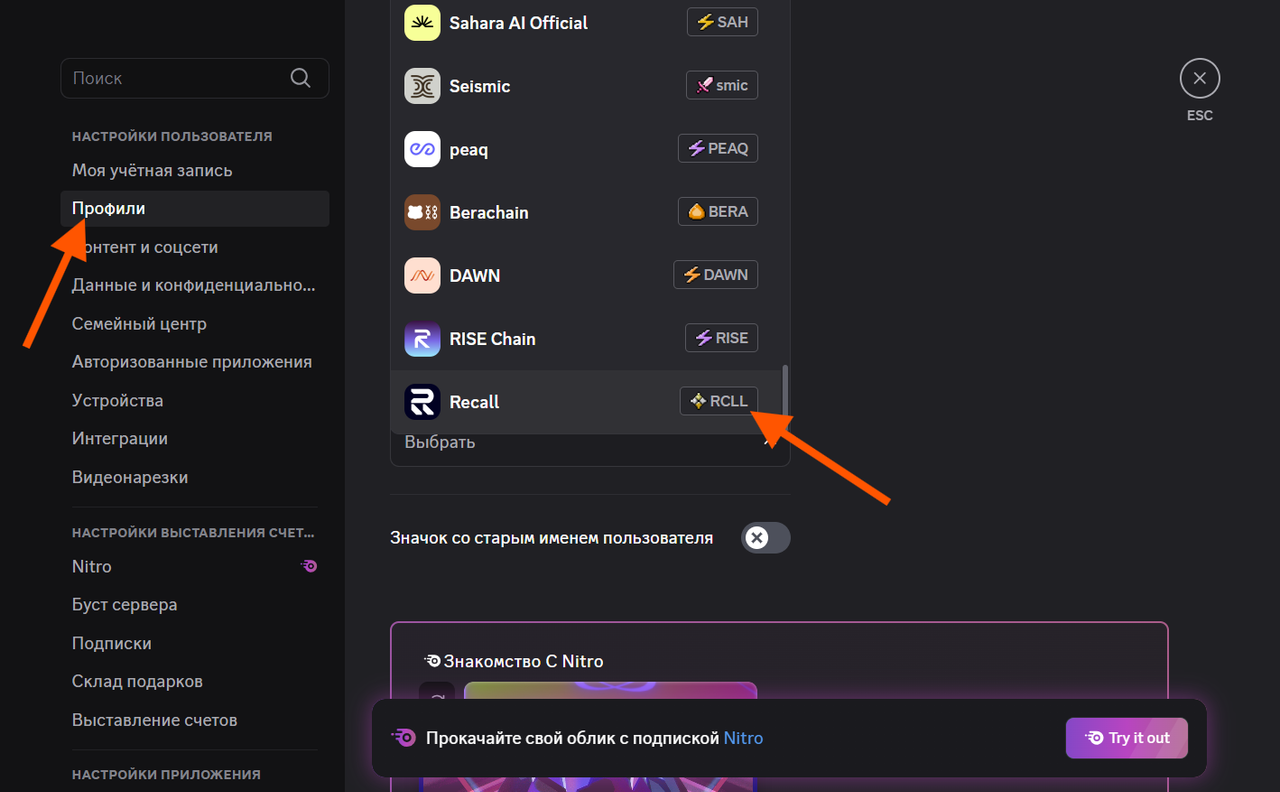Click the Nitro badge icon in sidebar

pos(309,566)
